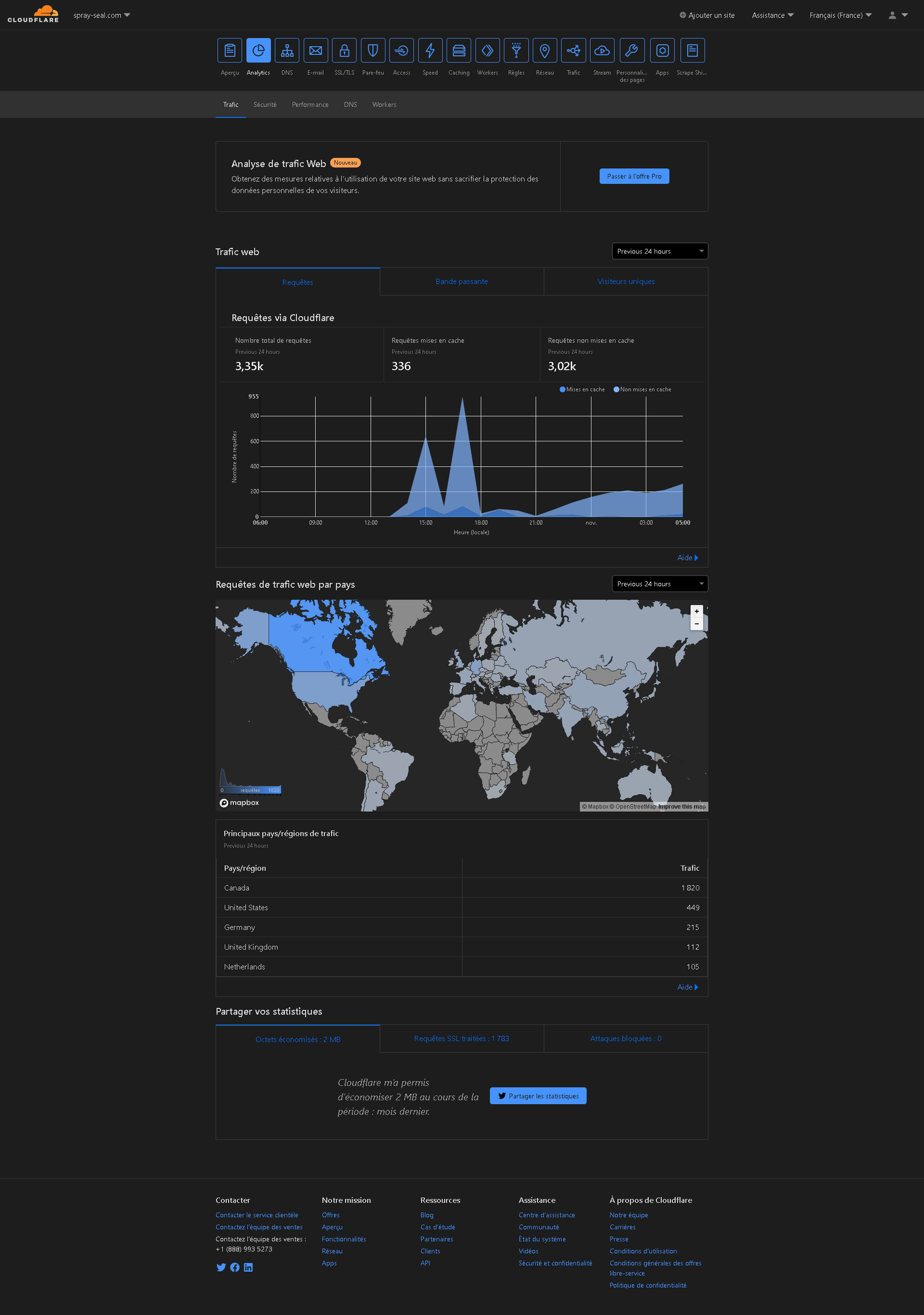Open the user account menu

(x=898, y=15)
